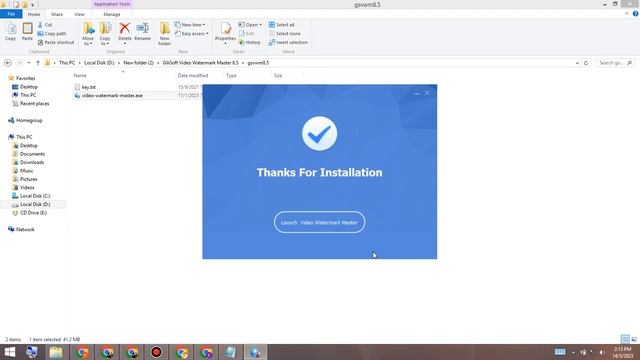The height and width of the screenshot is (360, 640).
Task: Open touch keyboard from system tray
Action: [x=560, y=352]
